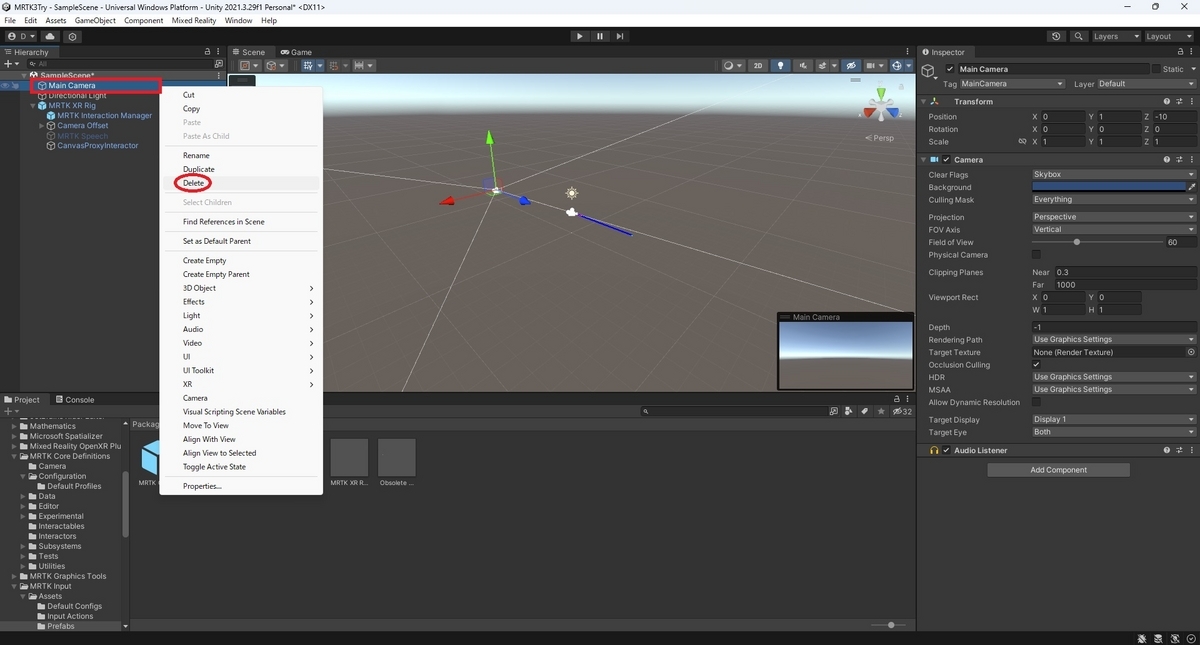
Task: Collapse MRTK XR Rig in Hierarchy
Action: (x=33, y=105)
